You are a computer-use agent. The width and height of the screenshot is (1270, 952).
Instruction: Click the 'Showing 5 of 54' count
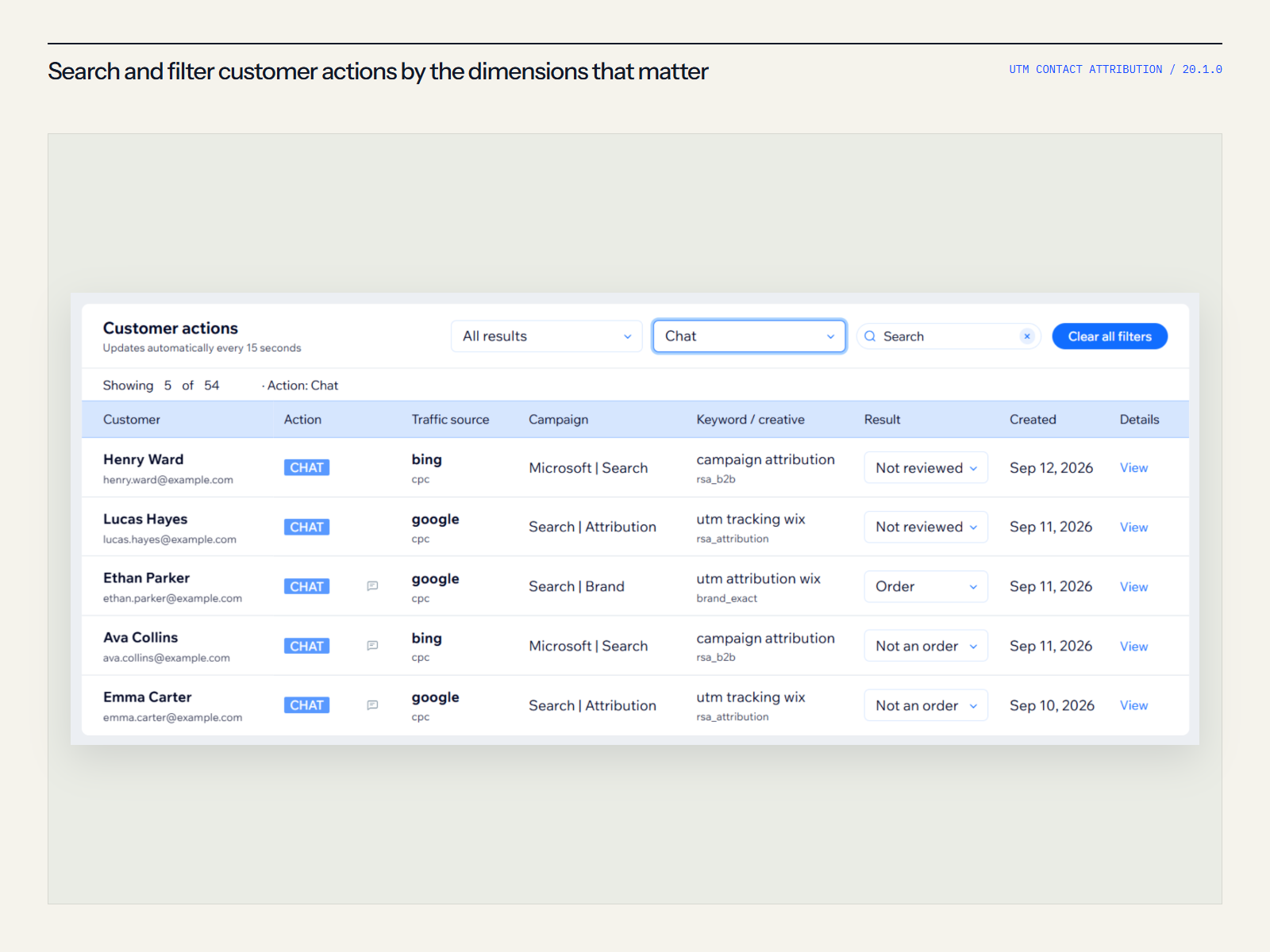(161, 386)
